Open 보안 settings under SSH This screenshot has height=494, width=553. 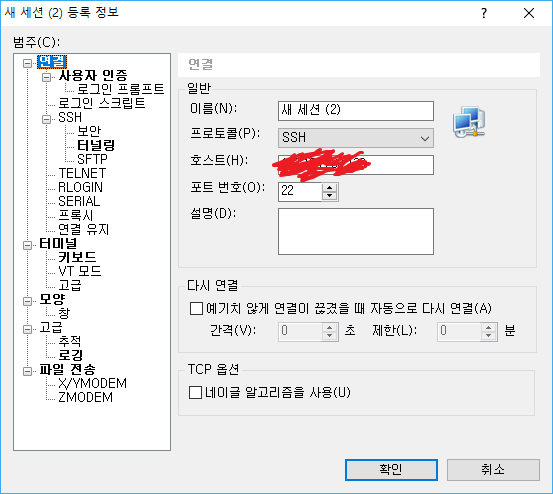click(89, 132)
